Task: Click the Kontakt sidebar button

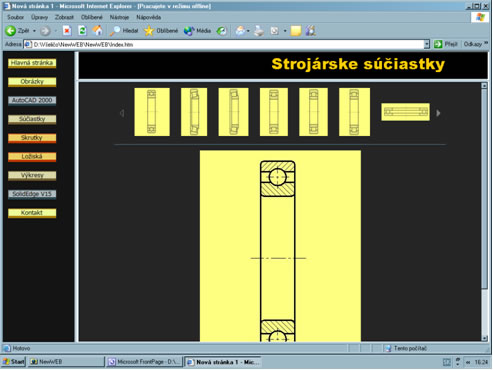Action: pos(32,213)
